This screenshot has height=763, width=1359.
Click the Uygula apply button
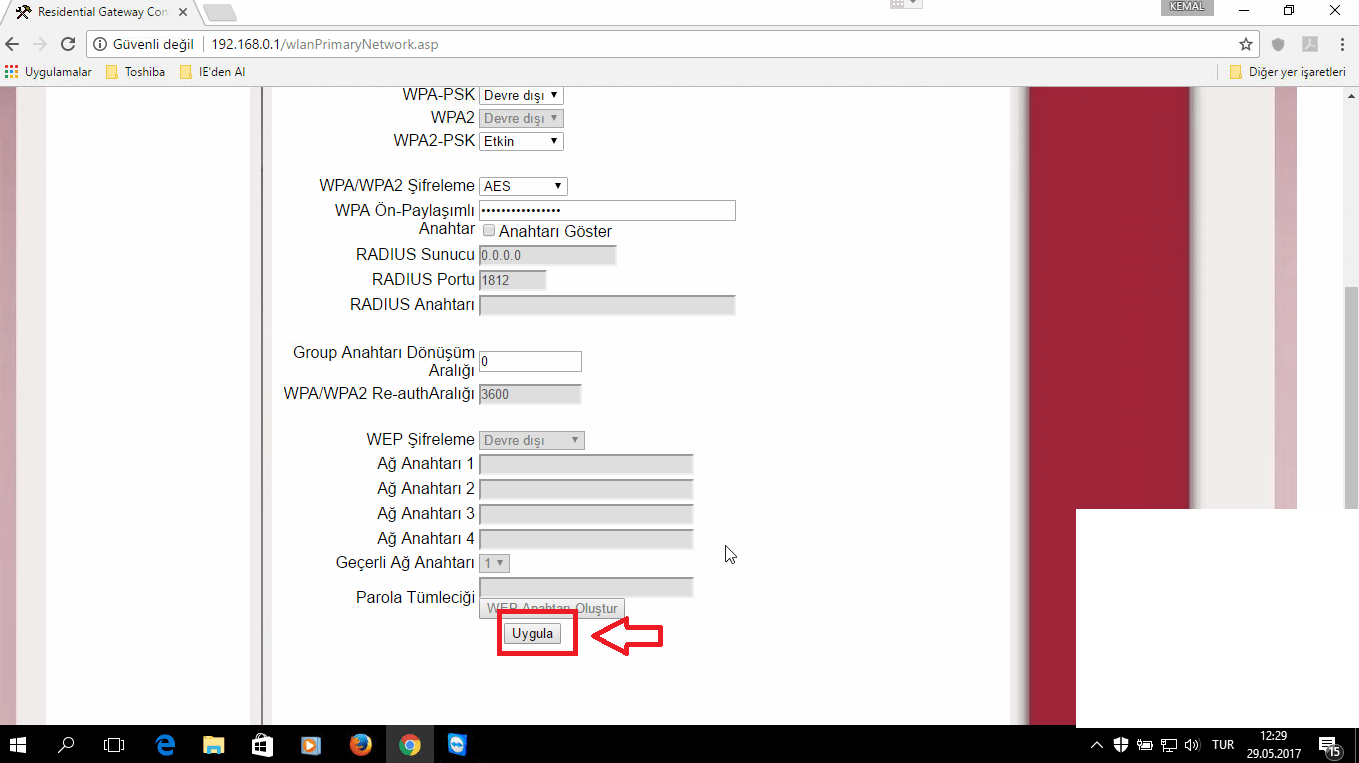[532, 633]
